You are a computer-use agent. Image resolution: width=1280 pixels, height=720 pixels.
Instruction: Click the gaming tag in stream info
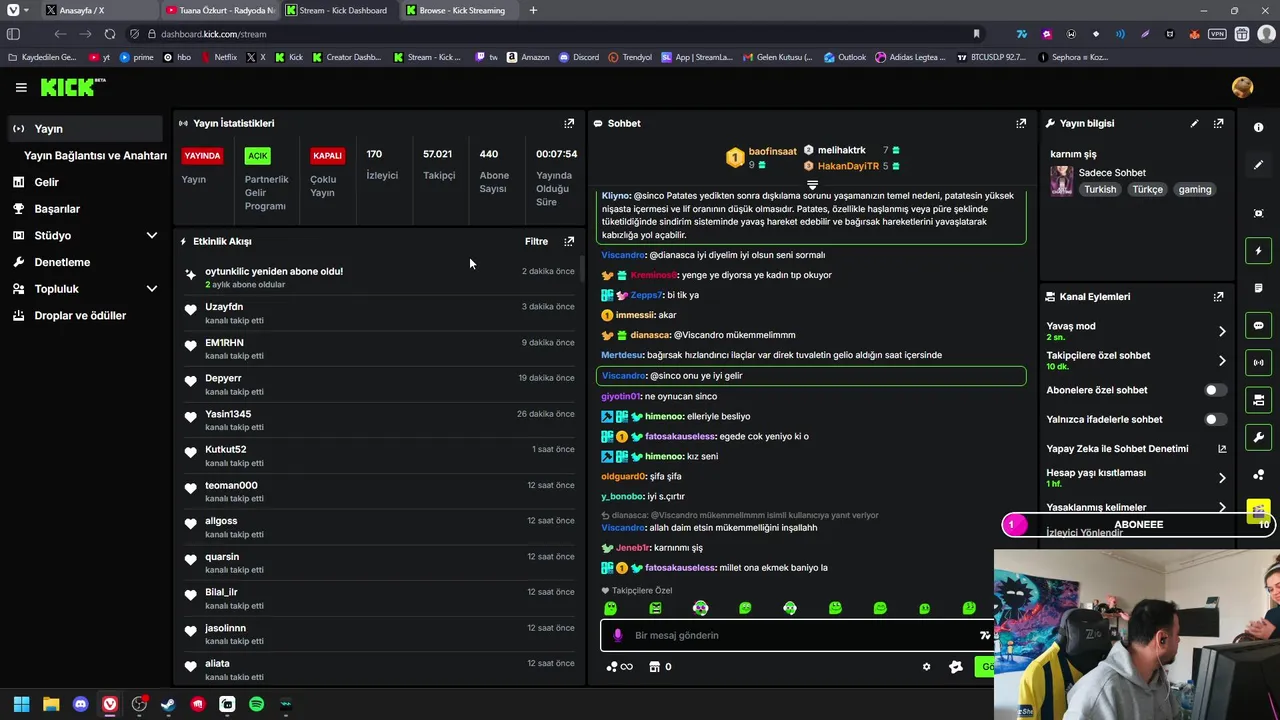click(x=1194, y=189)
